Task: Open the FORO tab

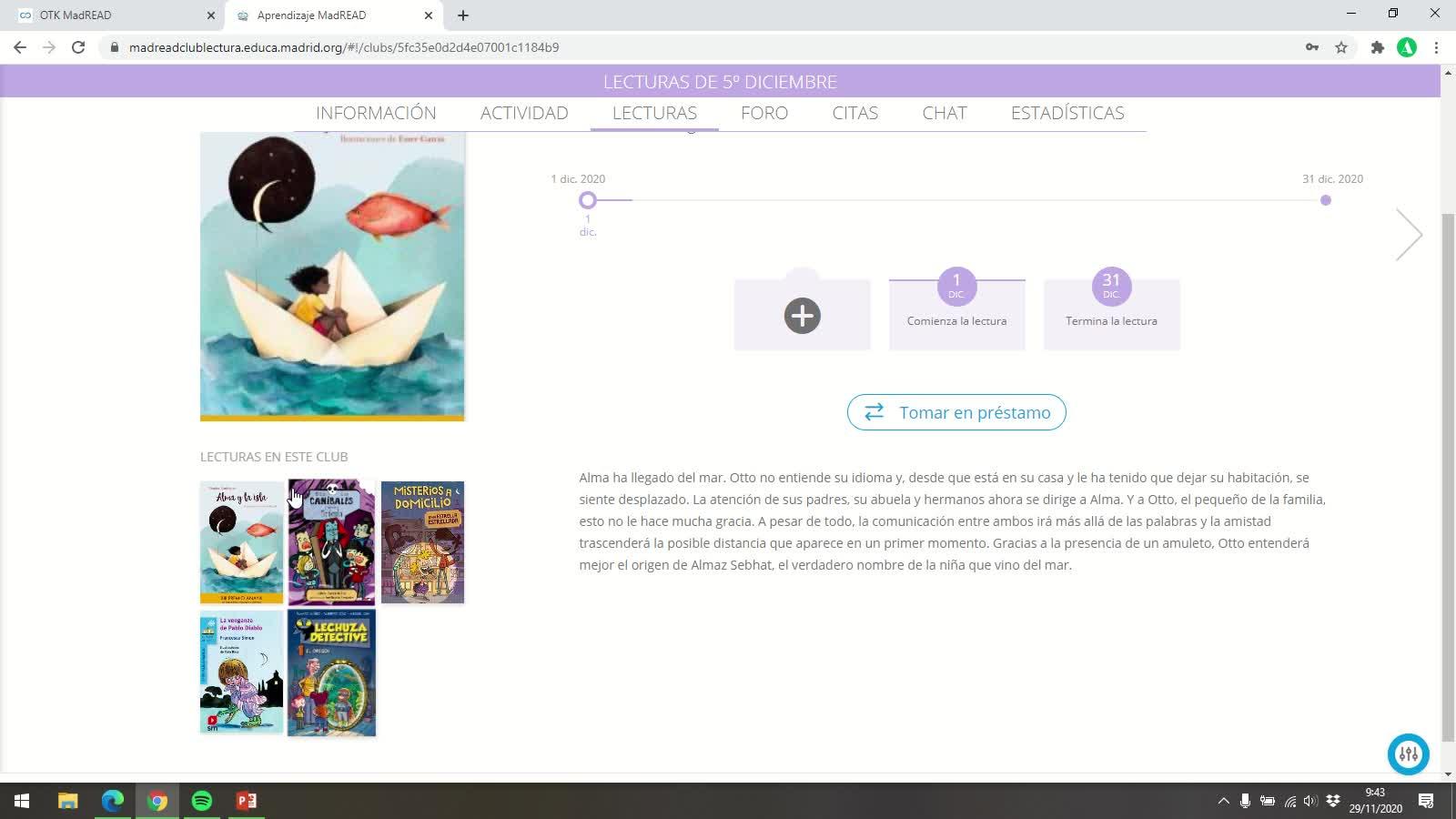Action: coord(764,113)
